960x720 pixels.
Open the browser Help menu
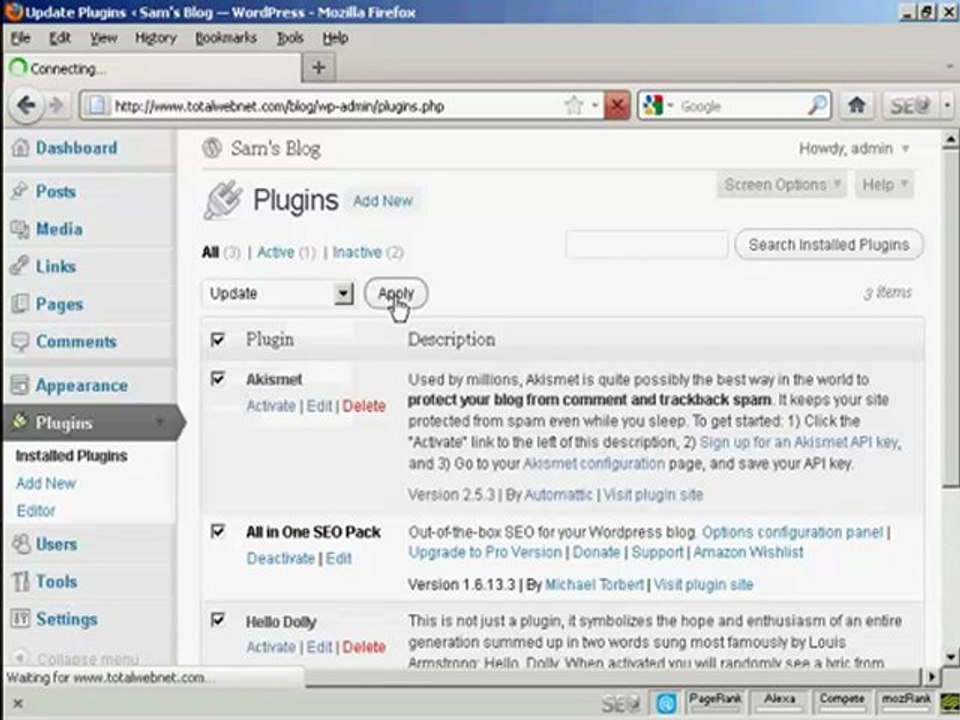(x=336, y=38)
